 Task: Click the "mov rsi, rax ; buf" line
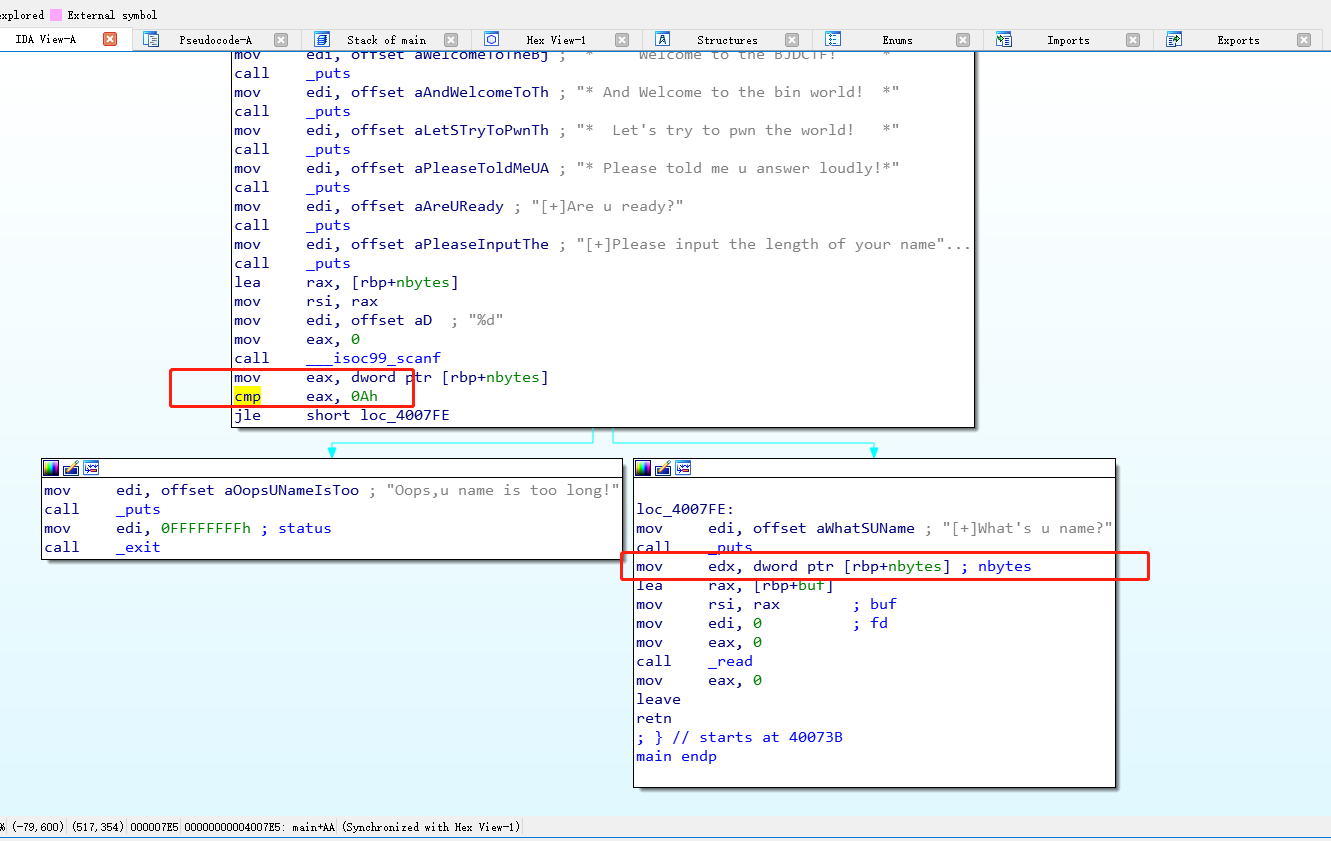766,604
